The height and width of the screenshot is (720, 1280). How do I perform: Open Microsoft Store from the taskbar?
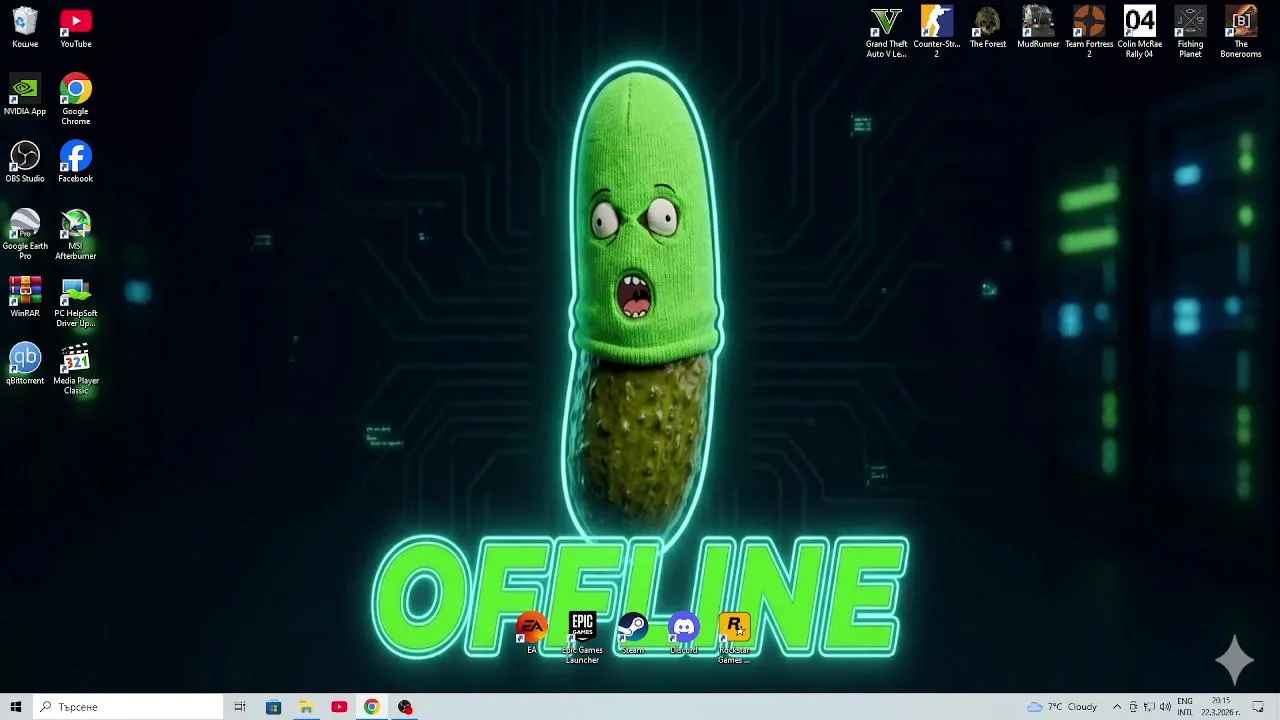pyautogui.click(x=273, y=707)
